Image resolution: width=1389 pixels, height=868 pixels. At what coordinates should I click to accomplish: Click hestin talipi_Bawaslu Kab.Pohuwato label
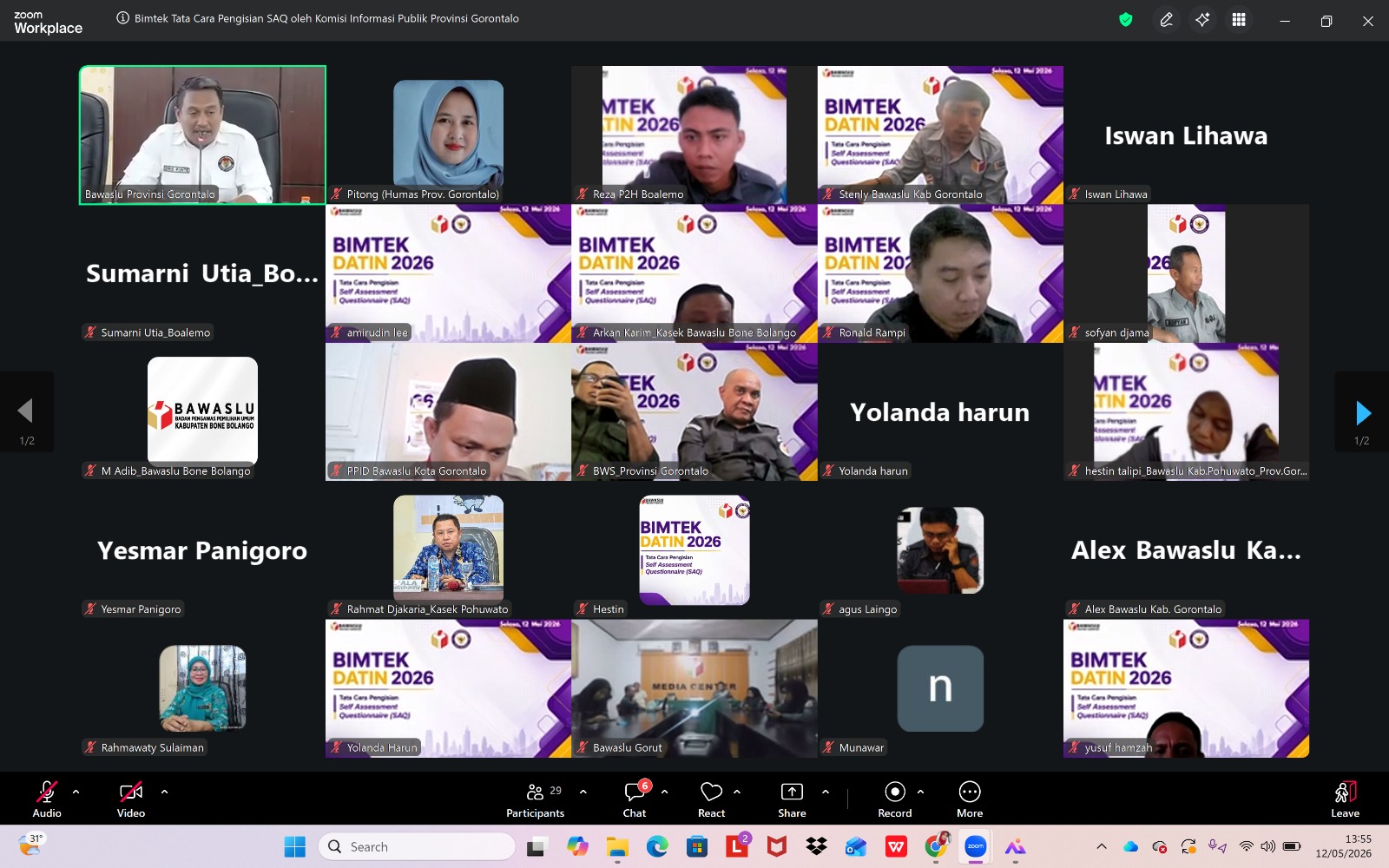[x=1195, y=471]
